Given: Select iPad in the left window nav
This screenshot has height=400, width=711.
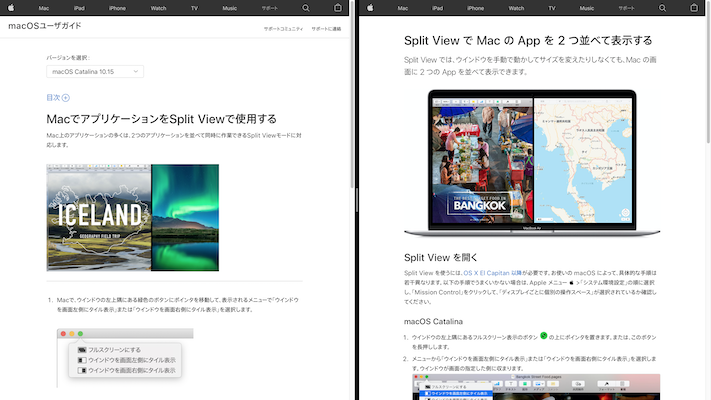Looking at the screenshot, I should [x=79, y=8].
